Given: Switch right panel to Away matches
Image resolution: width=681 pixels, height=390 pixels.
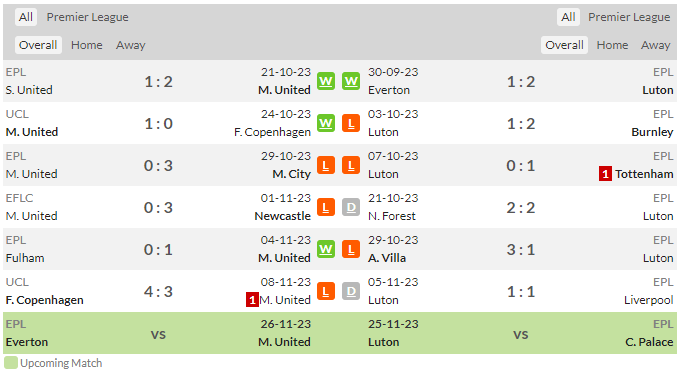Looking at the screenshot, I should tap(656, 45).
